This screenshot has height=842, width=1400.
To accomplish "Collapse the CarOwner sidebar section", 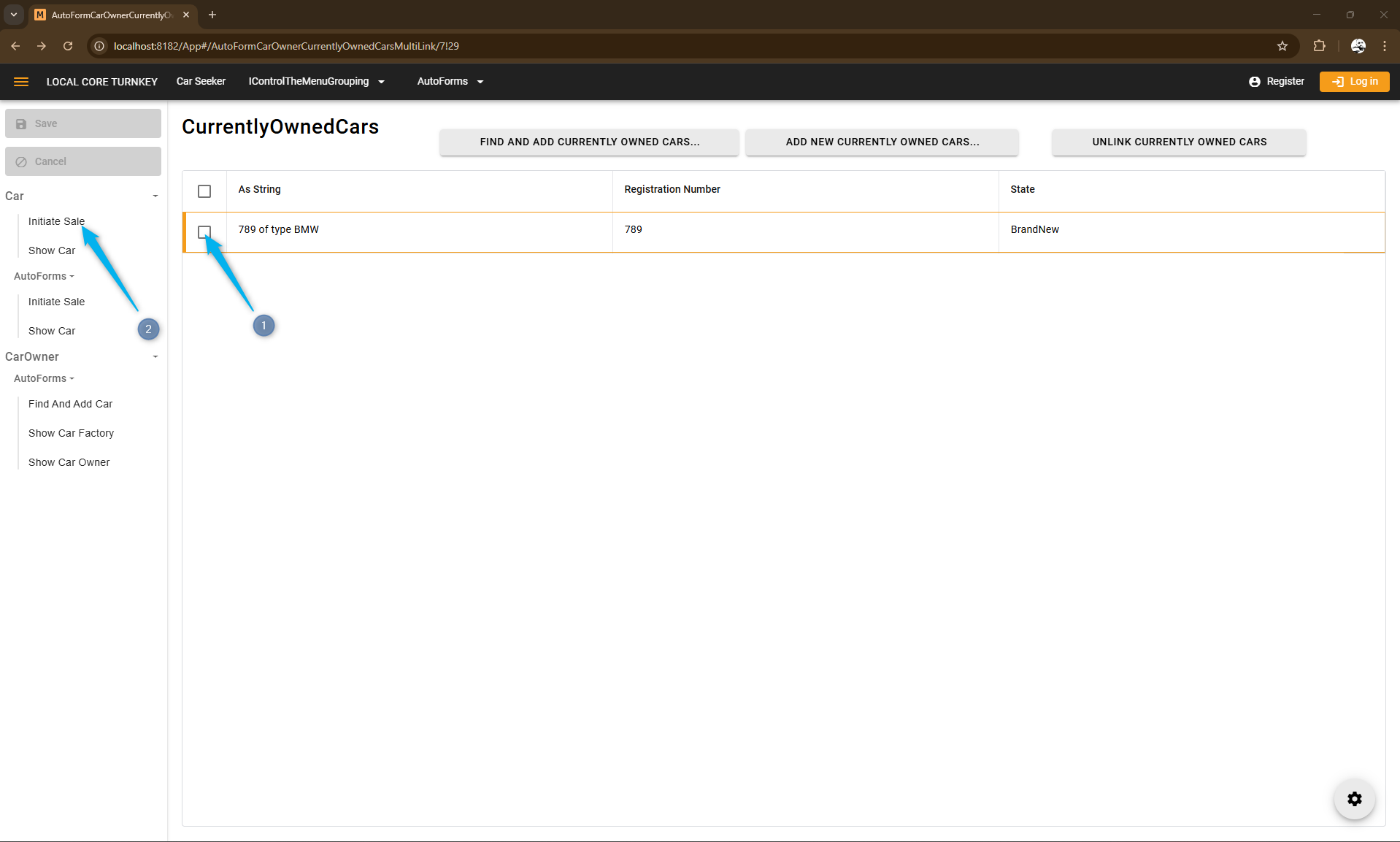I will [155, 357].
